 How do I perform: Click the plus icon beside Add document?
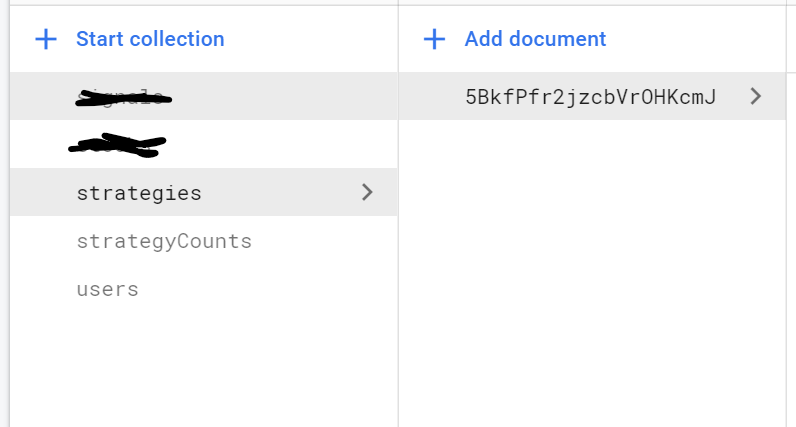[x=435, y=39]
